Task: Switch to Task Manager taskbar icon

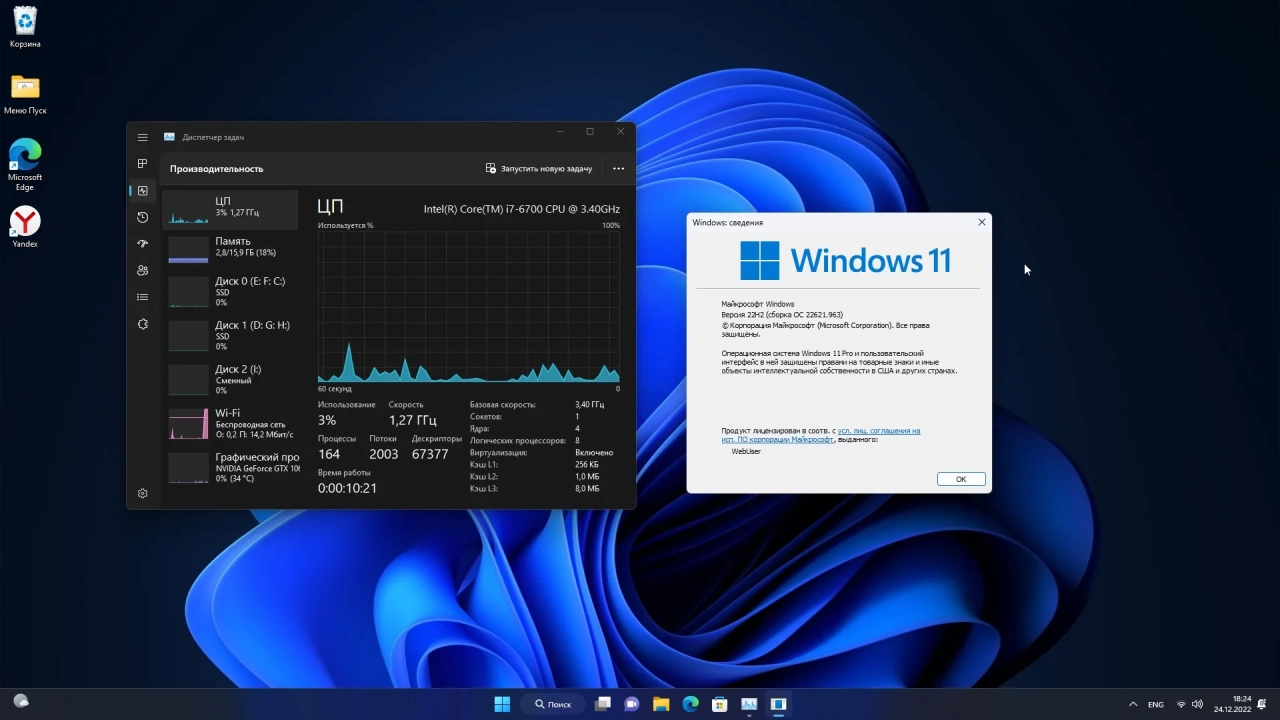Action: [749, 704]
